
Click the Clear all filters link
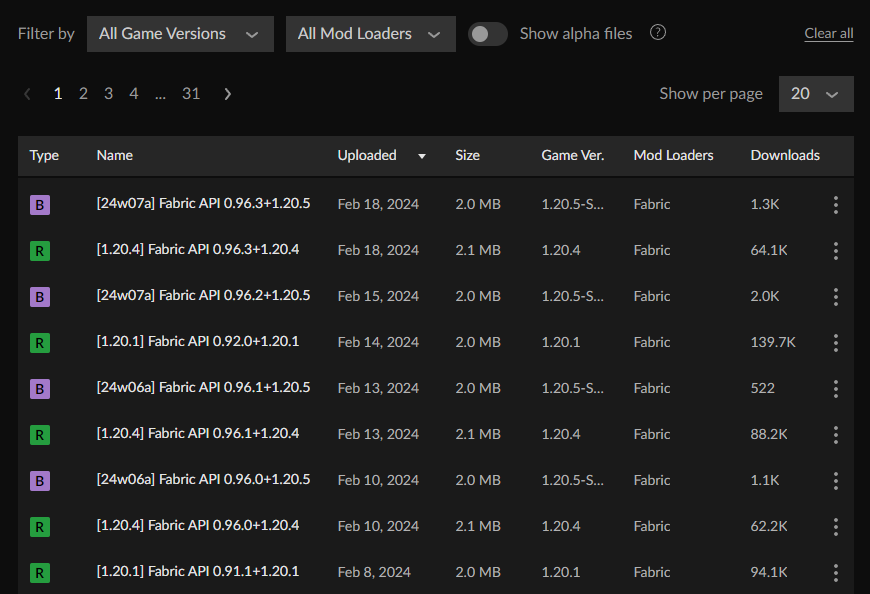click(x=829, y=33)
